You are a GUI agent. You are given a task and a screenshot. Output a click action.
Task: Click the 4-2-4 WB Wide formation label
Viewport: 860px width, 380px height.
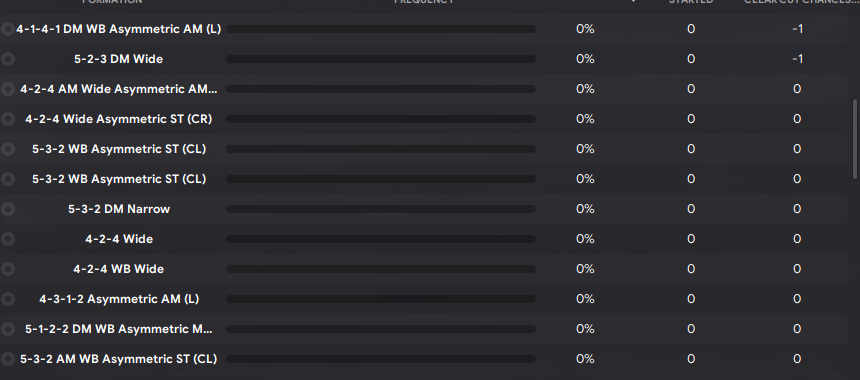pos(118,269)
